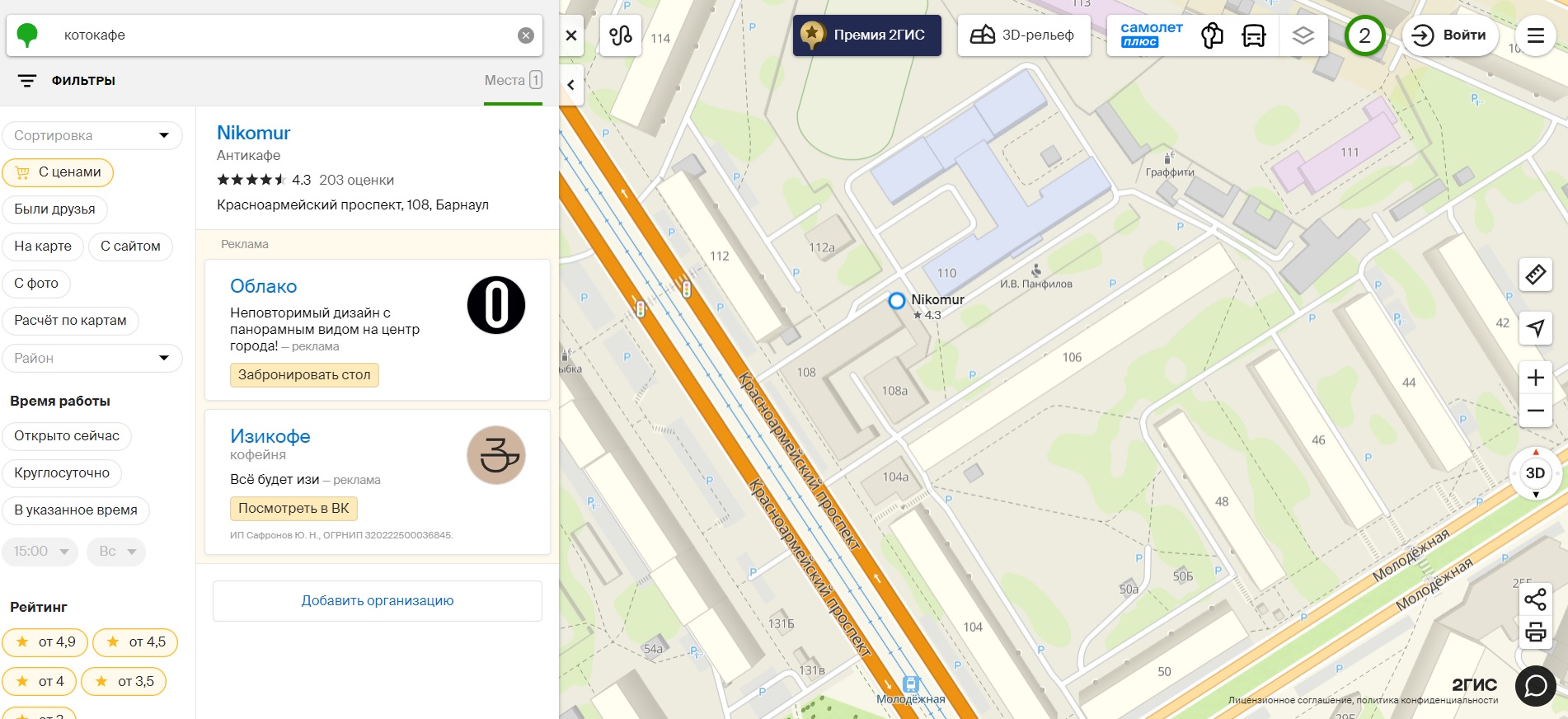Viewport: 1568px width, 719px height.
Task: Open the filters icon
Action: (27, 81)
